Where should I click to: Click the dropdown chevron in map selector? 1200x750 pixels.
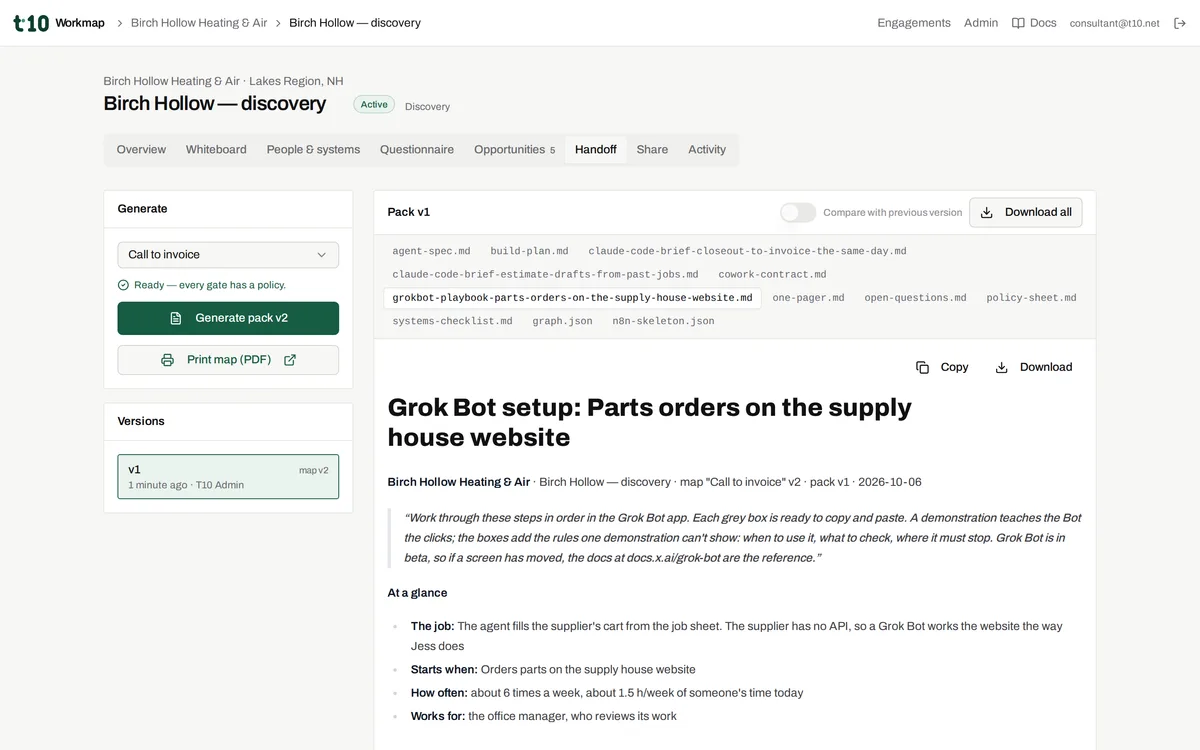click(321, 255)
